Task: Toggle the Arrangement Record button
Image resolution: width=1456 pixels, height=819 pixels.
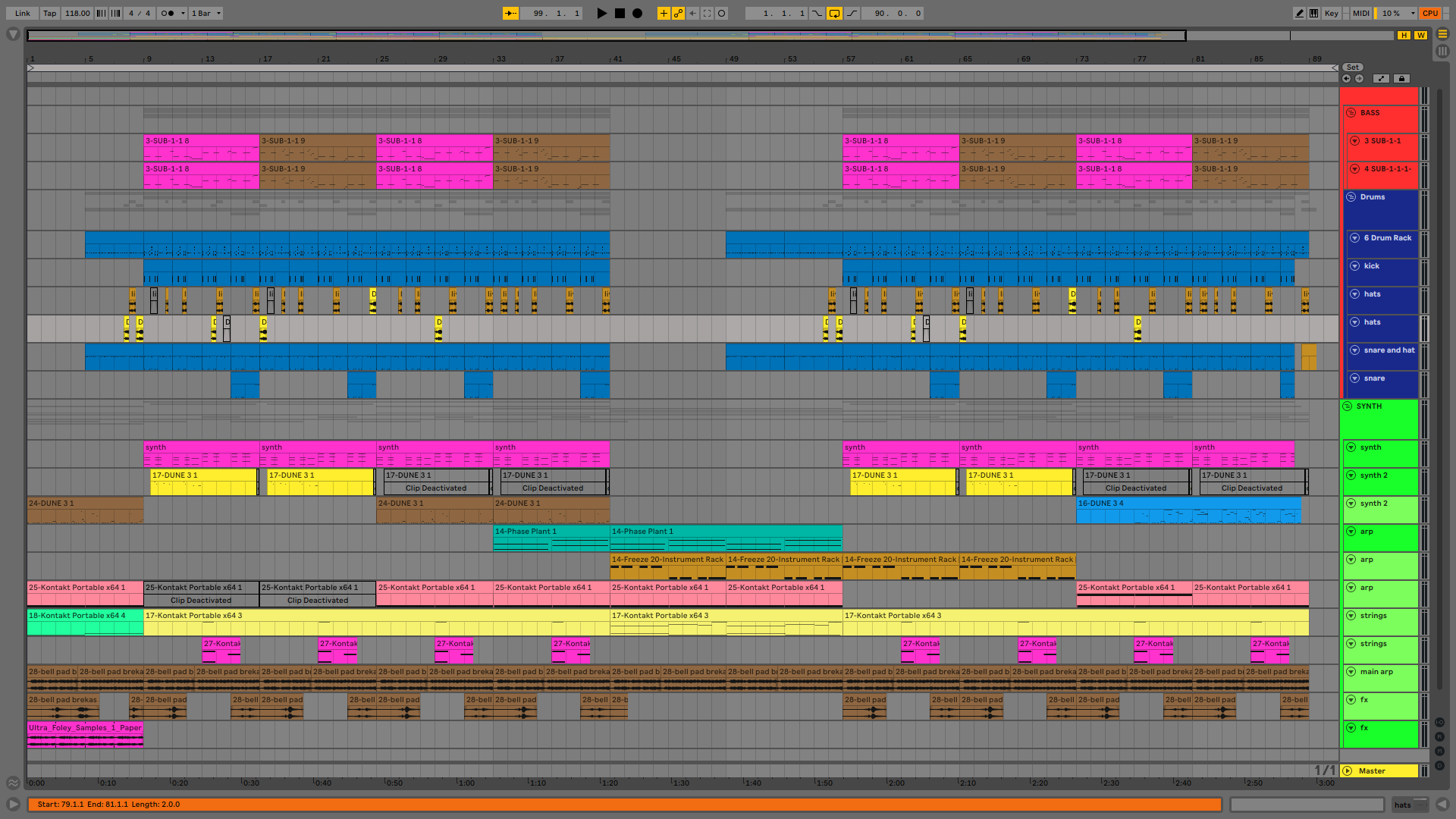Action: coord(638,13)
